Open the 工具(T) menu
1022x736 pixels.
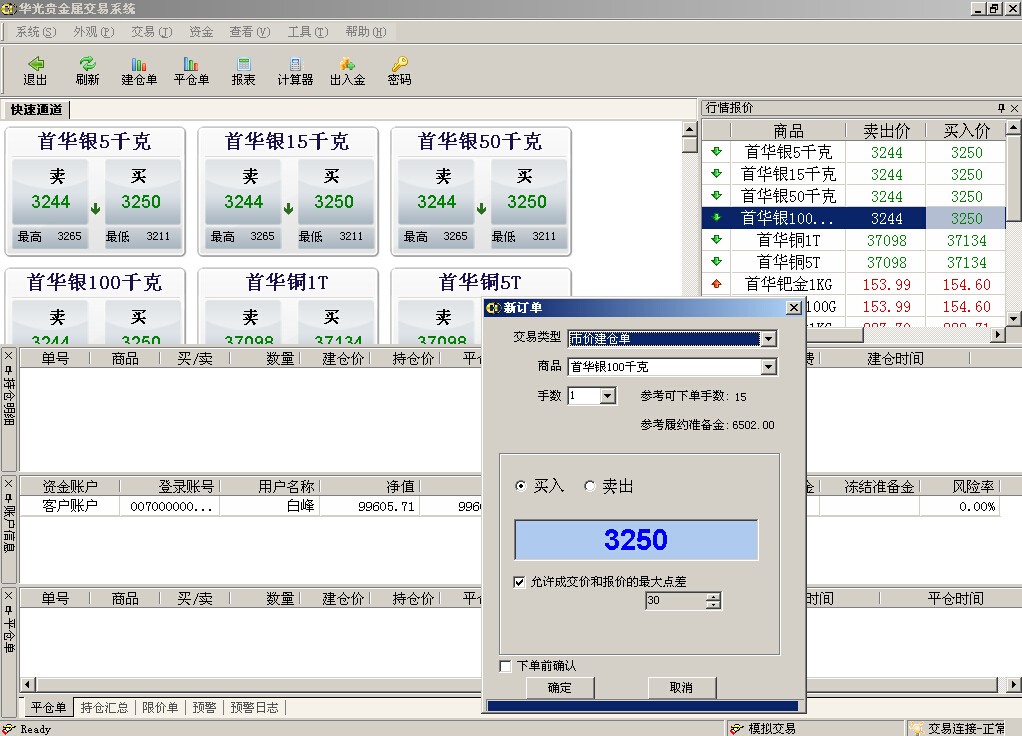(308, 32)
